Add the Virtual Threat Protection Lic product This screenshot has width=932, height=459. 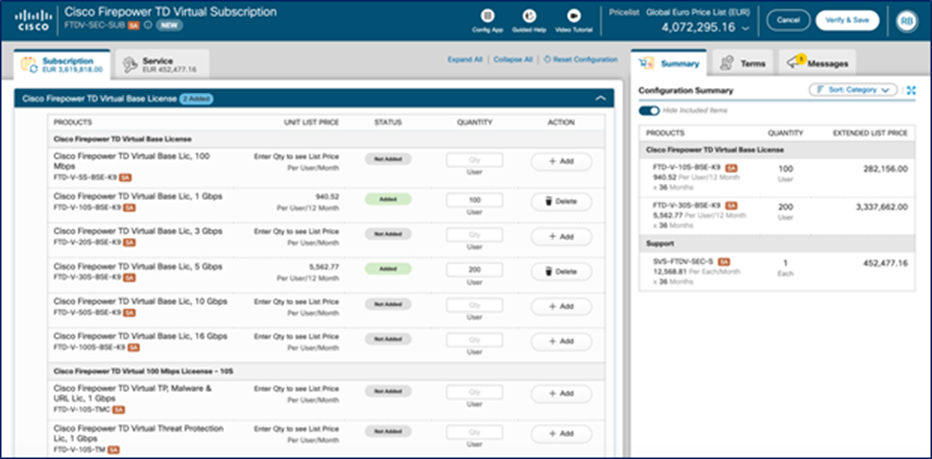(561, 434)
